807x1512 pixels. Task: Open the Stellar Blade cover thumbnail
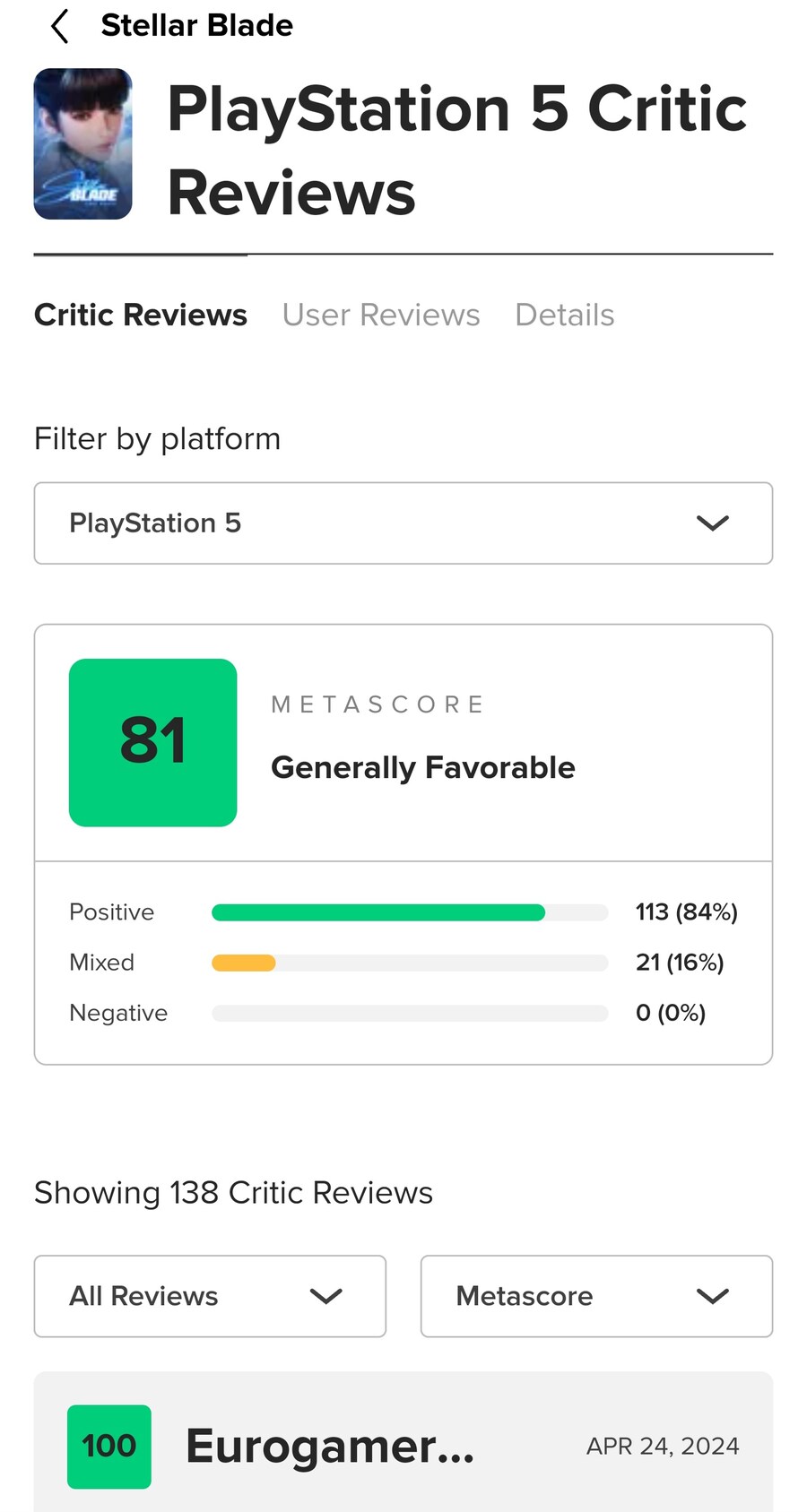[82, 144]
